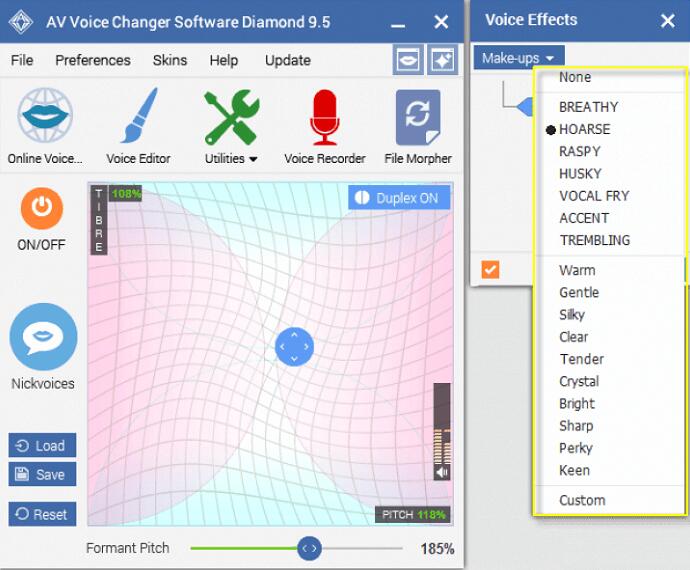Click the Load button
The image size is (690, 570).
(42, 445)
